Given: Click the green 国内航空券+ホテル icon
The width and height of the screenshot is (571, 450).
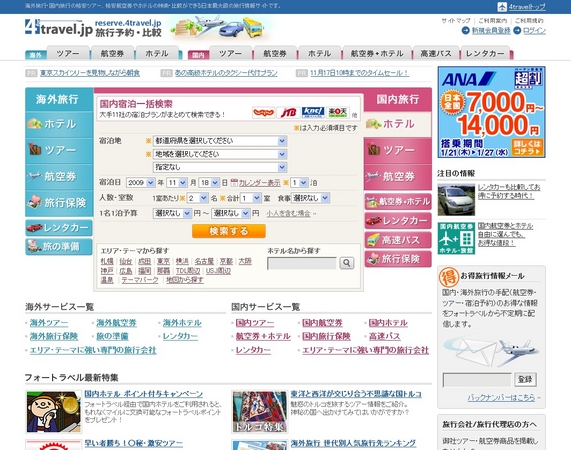Looking at the screenshot, I should pyautogui.click(x=456, y=238).
